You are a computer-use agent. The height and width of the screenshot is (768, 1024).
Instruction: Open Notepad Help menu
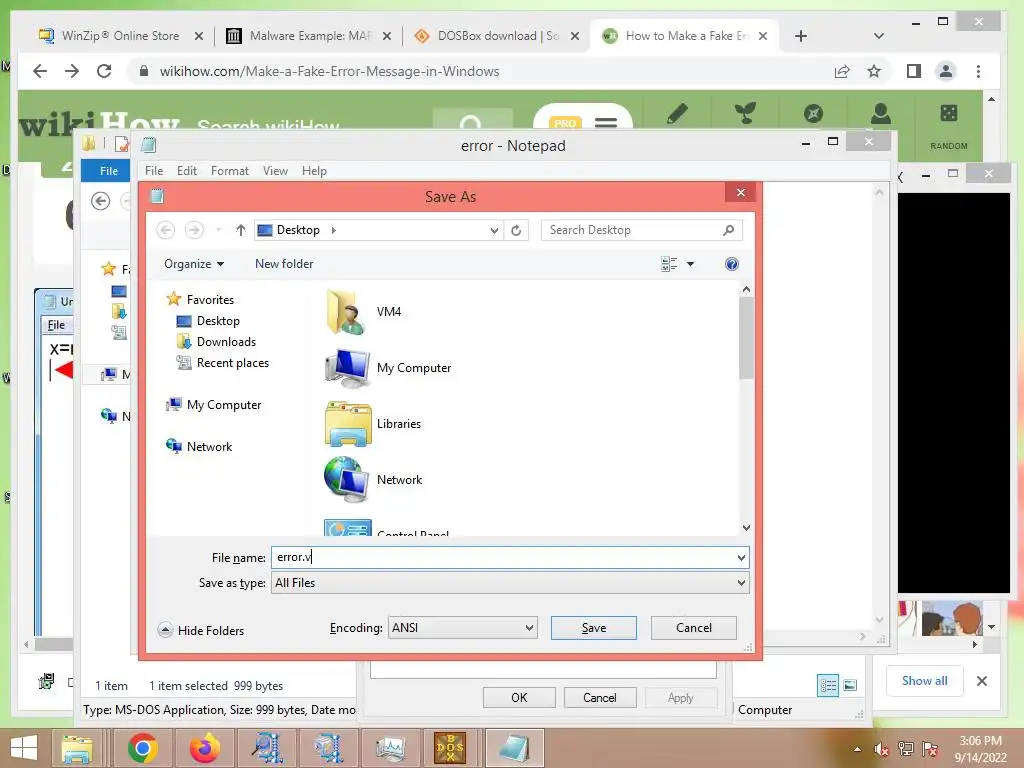tap(314, 171)
